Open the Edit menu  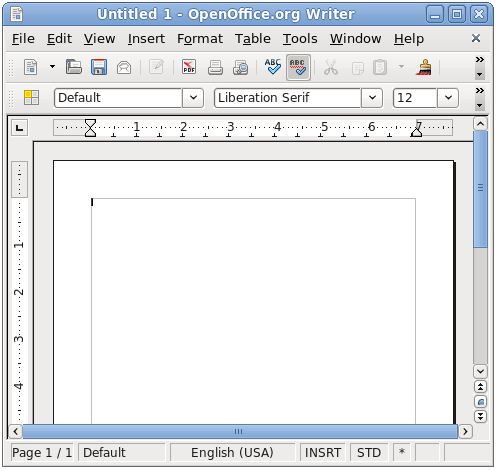(59, 39)
